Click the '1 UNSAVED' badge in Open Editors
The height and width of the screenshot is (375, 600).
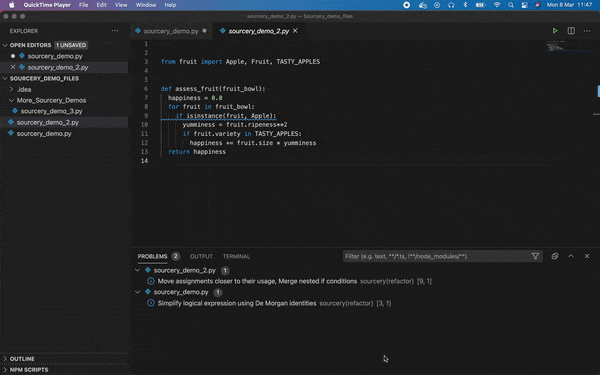tap(71, 45)
